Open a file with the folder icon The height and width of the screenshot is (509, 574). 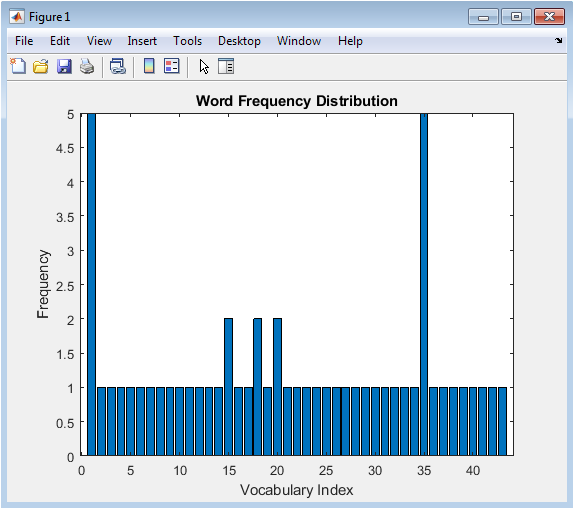41,67
